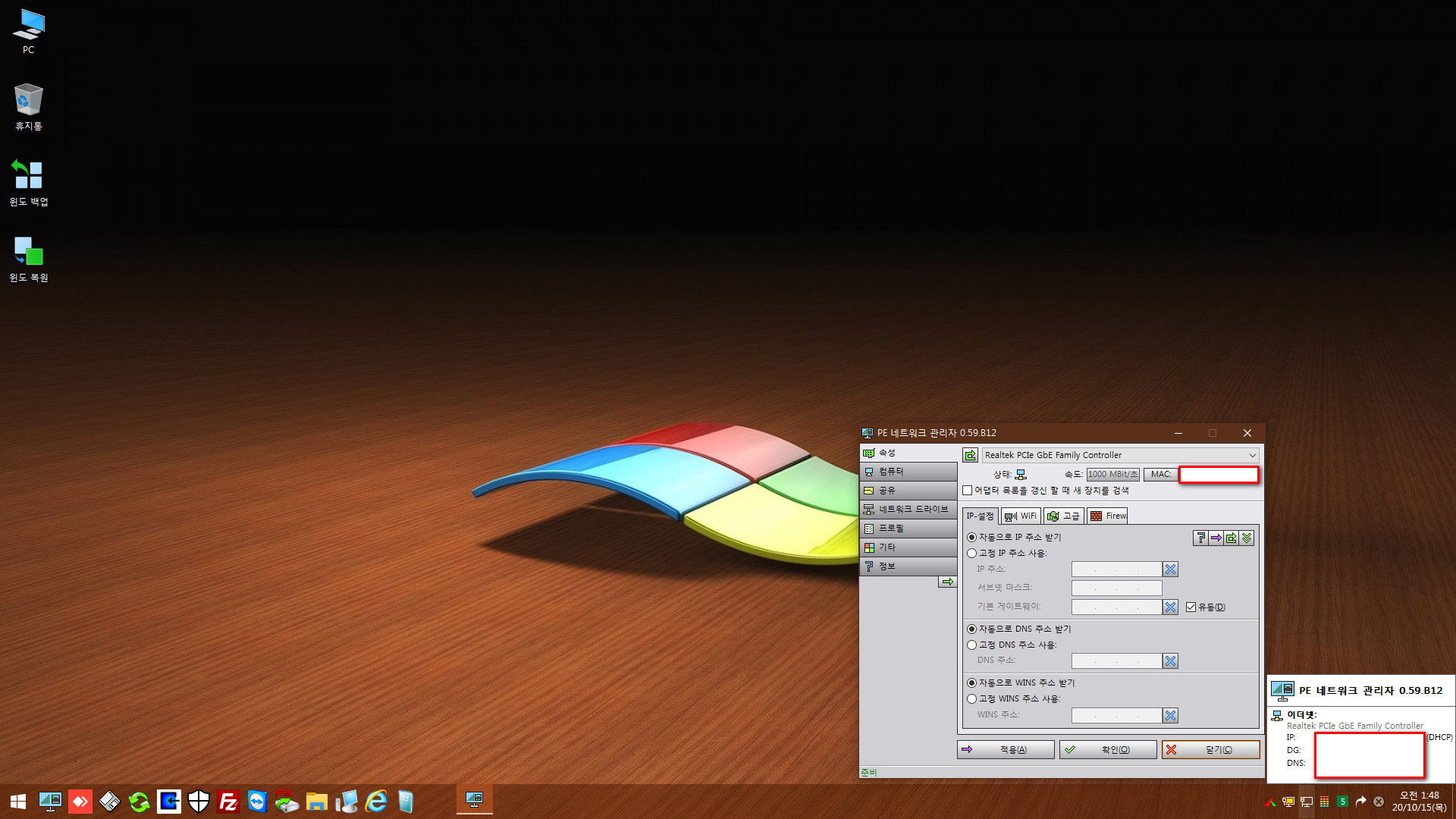
Task: Open the 정보 sidebar section
Action: coord(908,566)
